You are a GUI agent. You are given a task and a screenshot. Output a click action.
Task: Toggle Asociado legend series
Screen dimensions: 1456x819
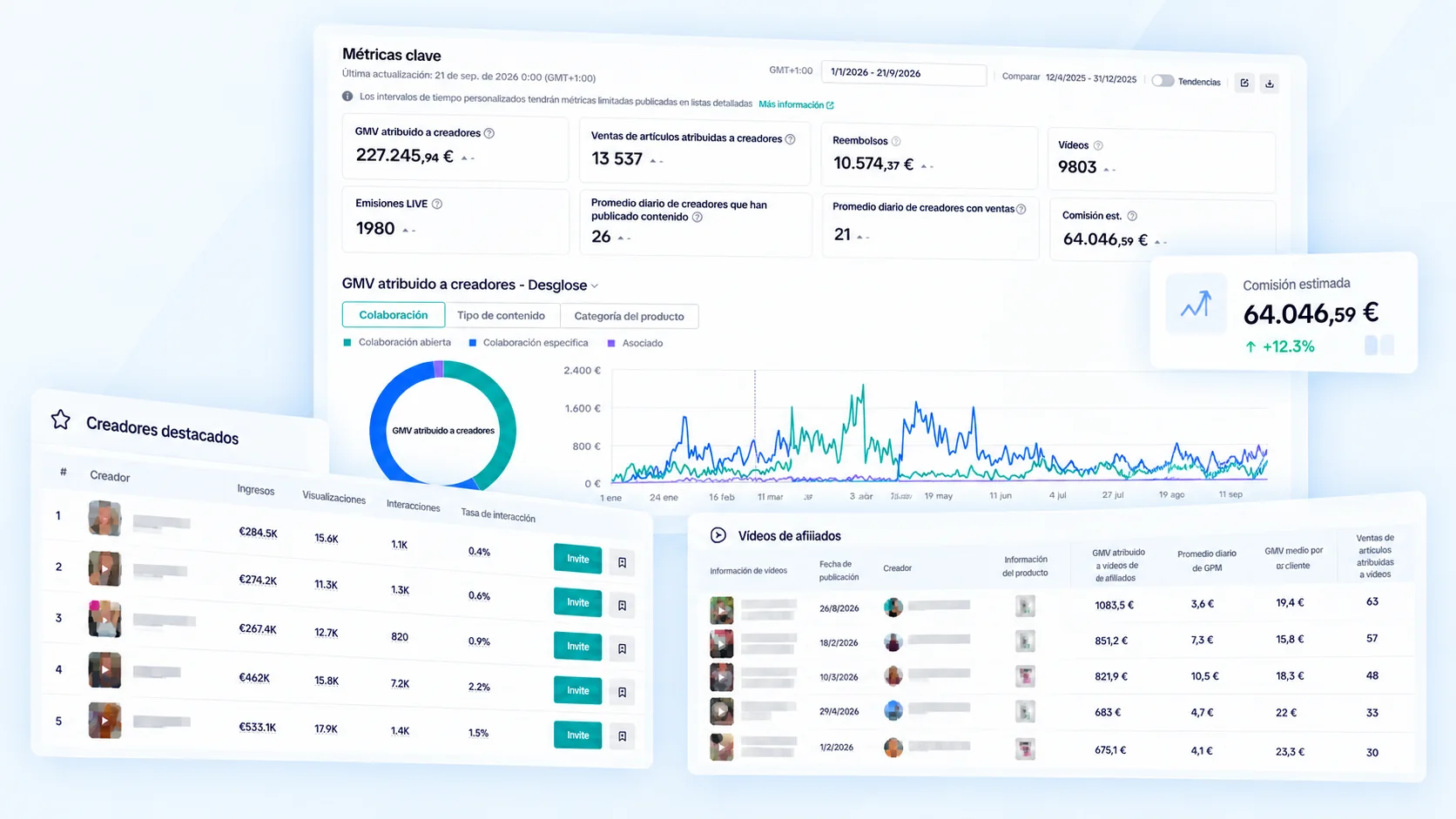(x=636, y=343)
